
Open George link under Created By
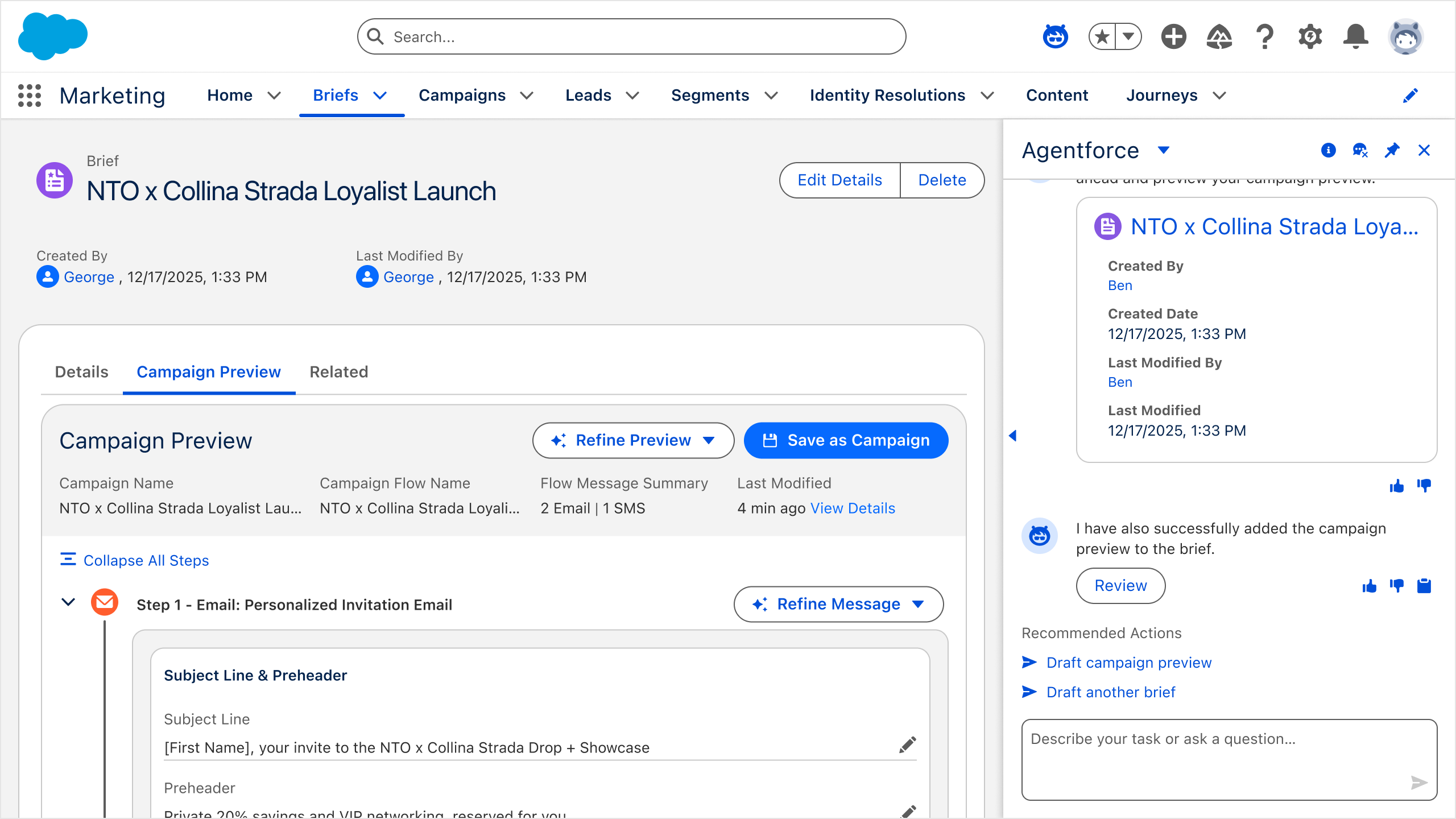(x=89, y=277)
